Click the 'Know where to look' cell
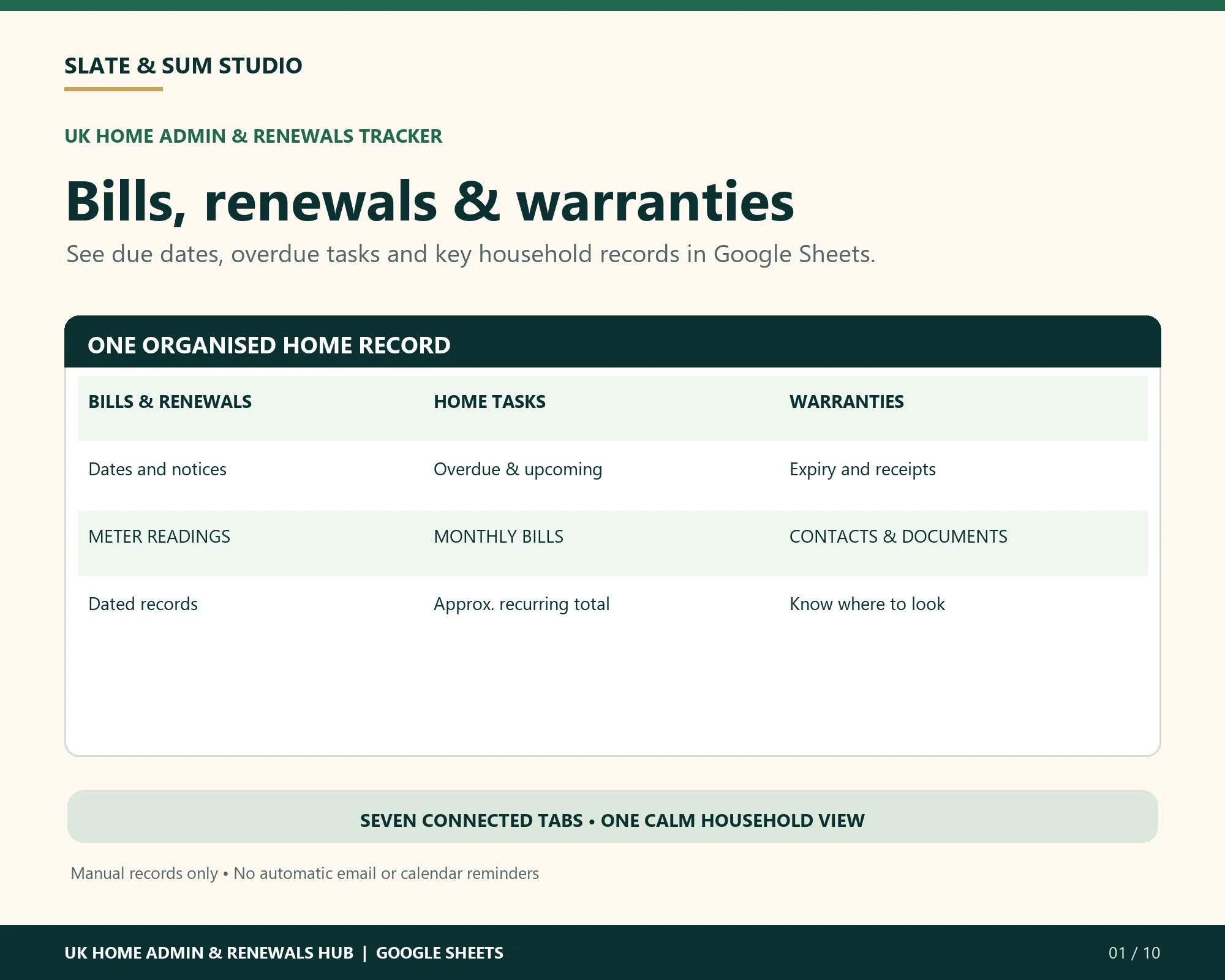The image size is (1225, 980). [x=867, y=604]
